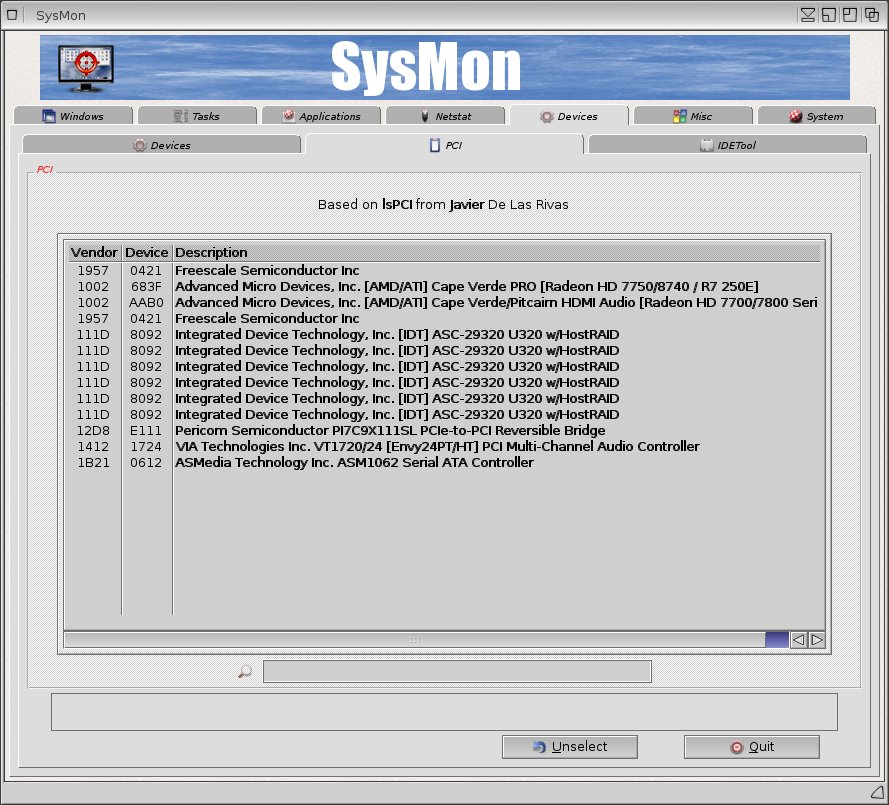Switch to the System tab

coord(816,116)
